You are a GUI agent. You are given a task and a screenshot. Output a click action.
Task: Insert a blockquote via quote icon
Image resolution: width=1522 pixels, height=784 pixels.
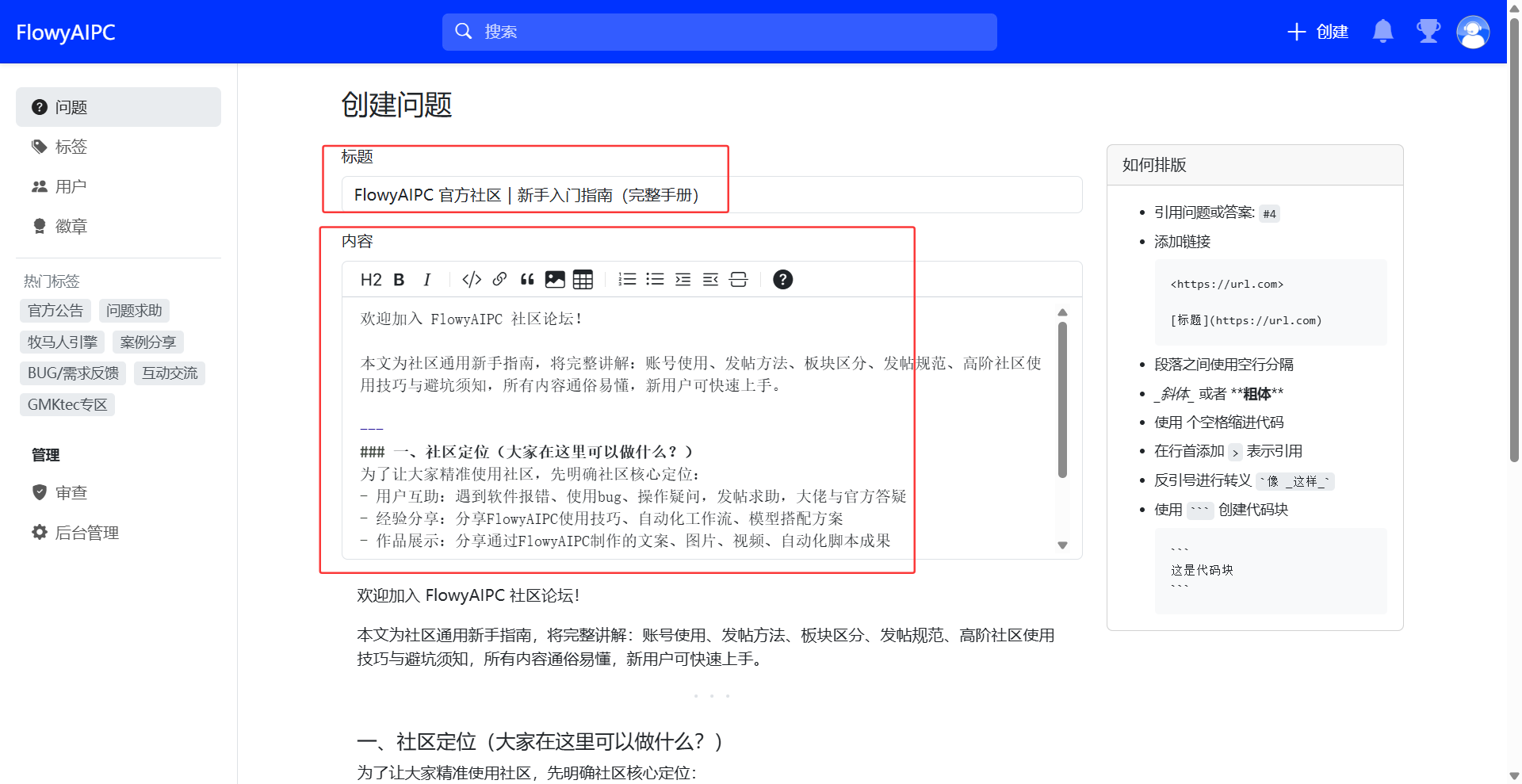click(x=527, y=280)
